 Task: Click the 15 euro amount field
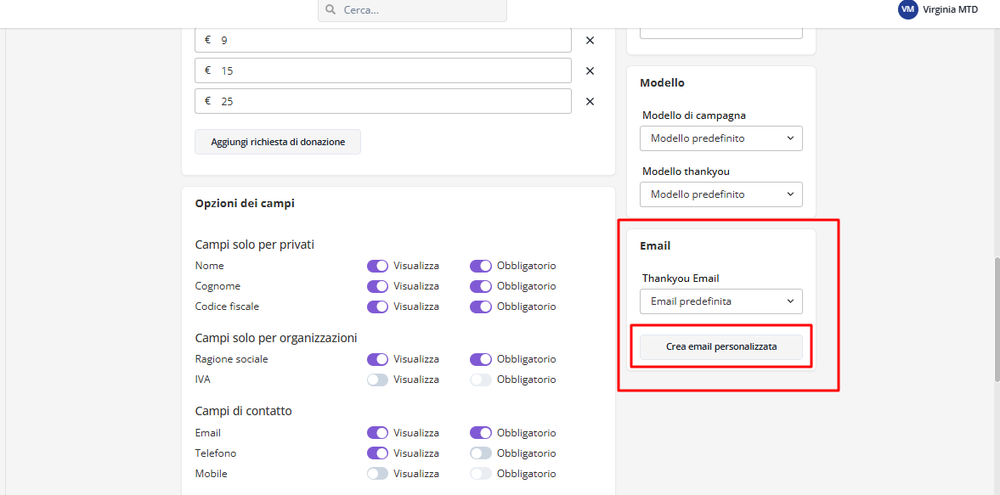390,71
